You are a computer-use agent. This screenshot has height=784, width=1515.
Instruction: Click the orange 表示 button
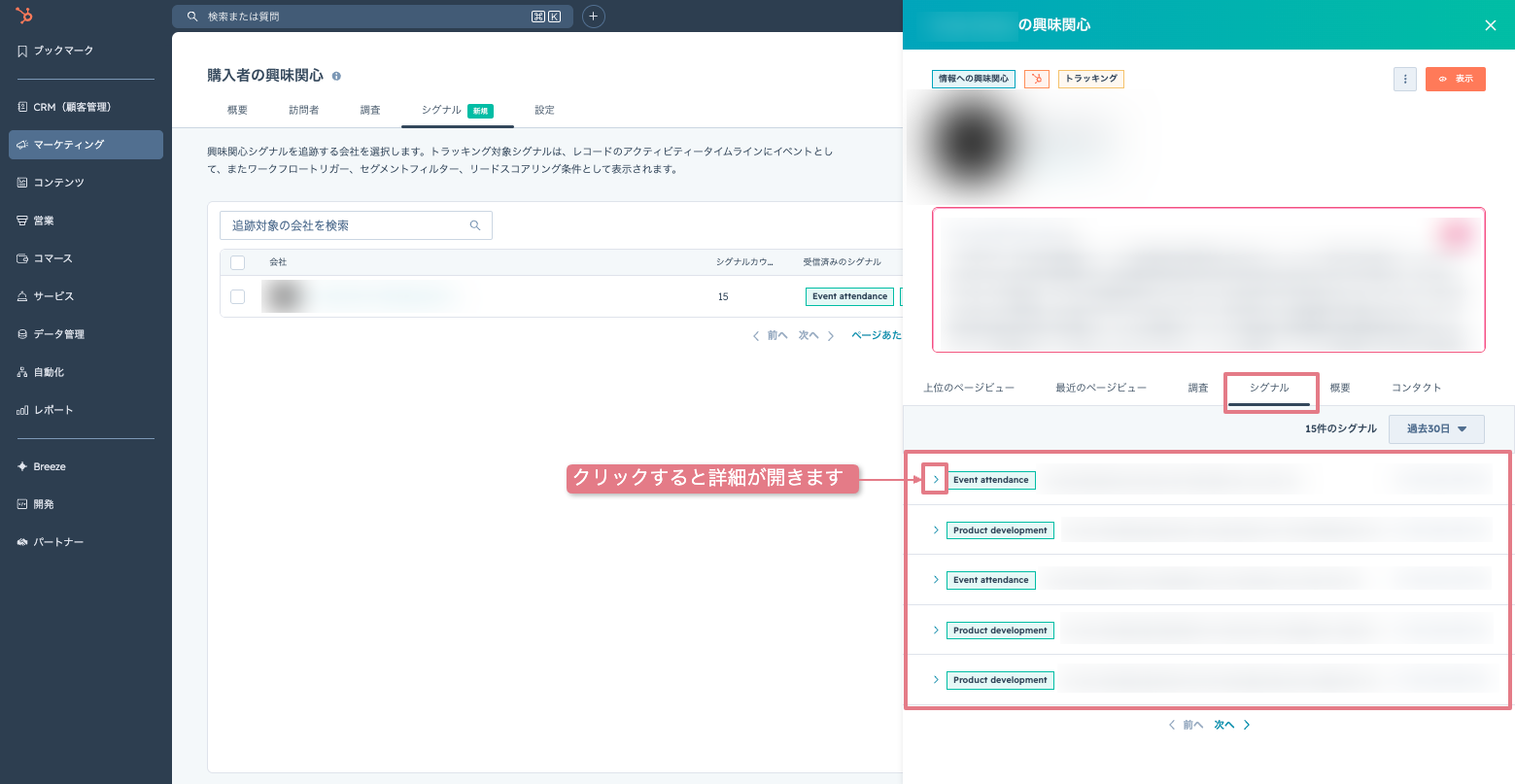tap(1455, 79)
